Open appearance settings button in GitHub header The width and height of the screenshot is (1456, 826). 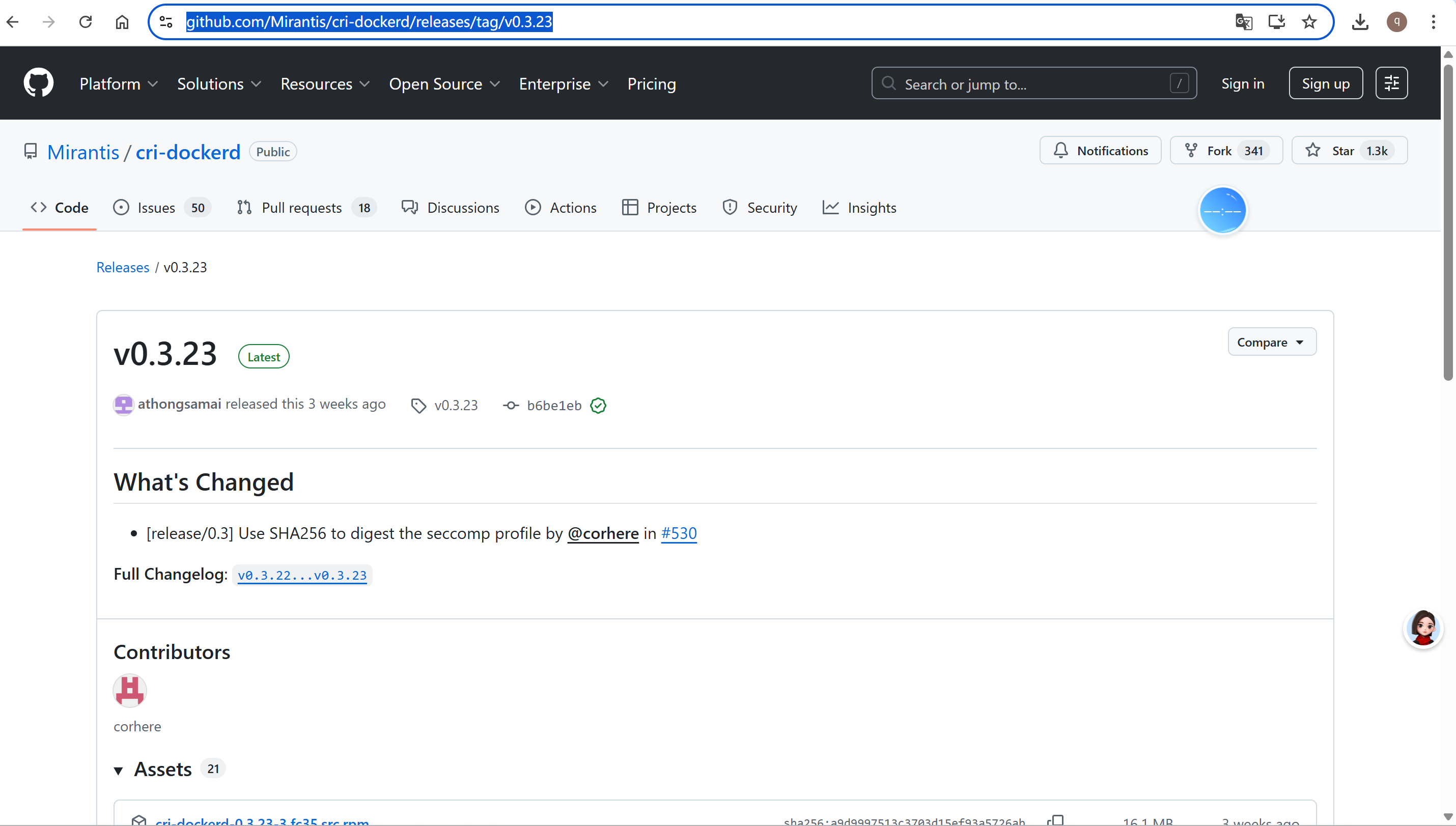click(x=1391, y=83)
